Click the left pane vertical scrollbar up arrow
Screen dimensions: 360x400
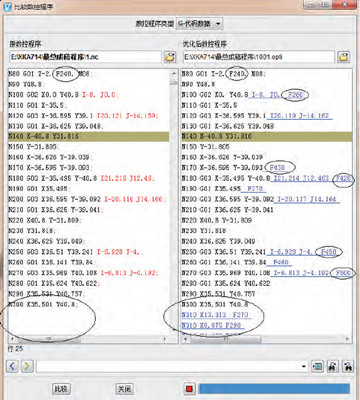(174, 73)
